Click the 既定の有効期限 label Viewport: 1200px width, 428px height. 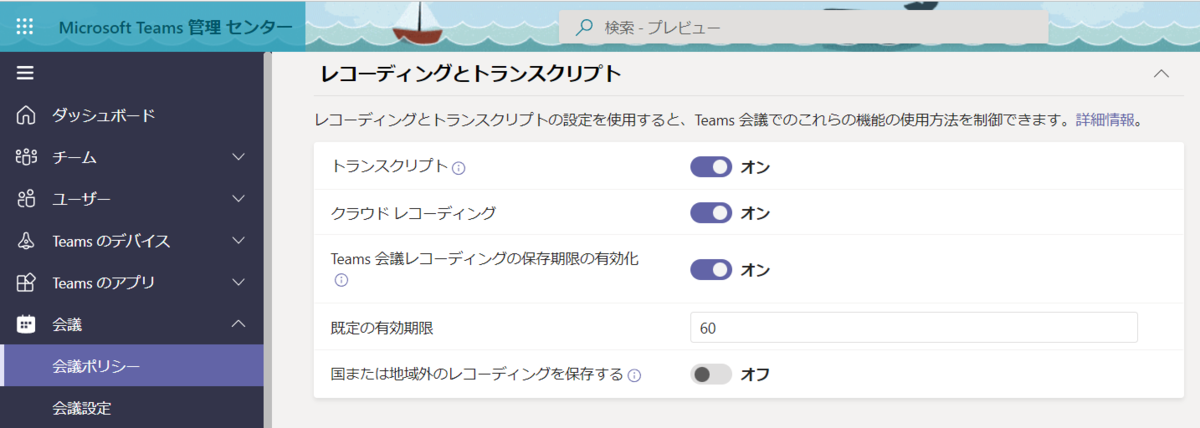tap(381, 328)
